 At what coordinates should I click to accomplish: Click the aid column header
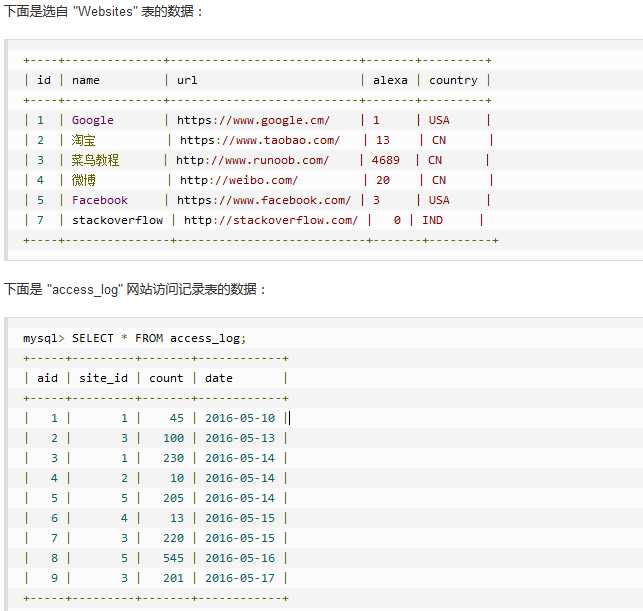[47, 378]
